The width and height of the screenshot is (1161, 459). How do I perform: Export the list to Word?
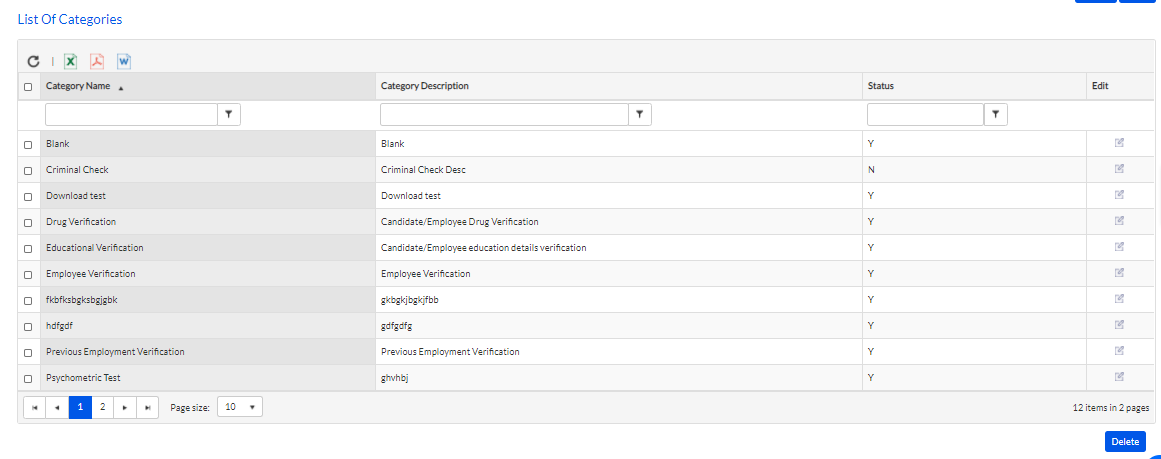[x=124, y=61]
